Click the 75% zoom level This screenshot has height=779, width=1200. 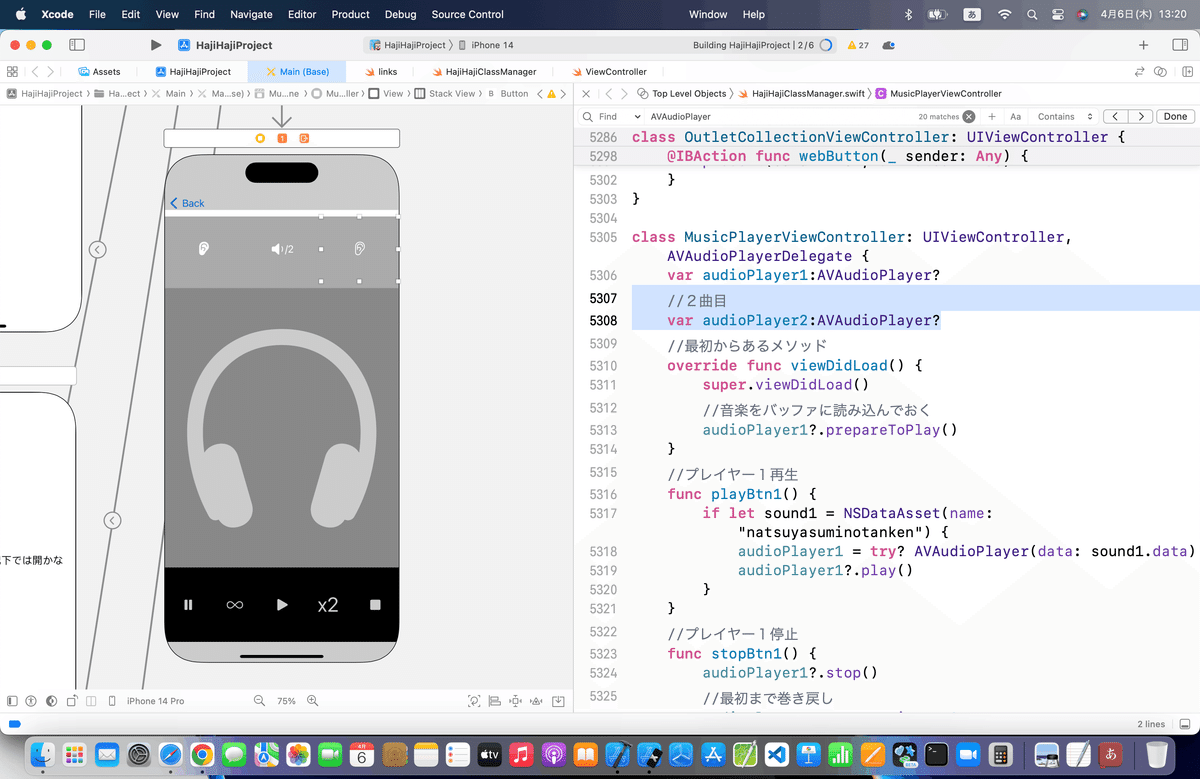(286, 701)
